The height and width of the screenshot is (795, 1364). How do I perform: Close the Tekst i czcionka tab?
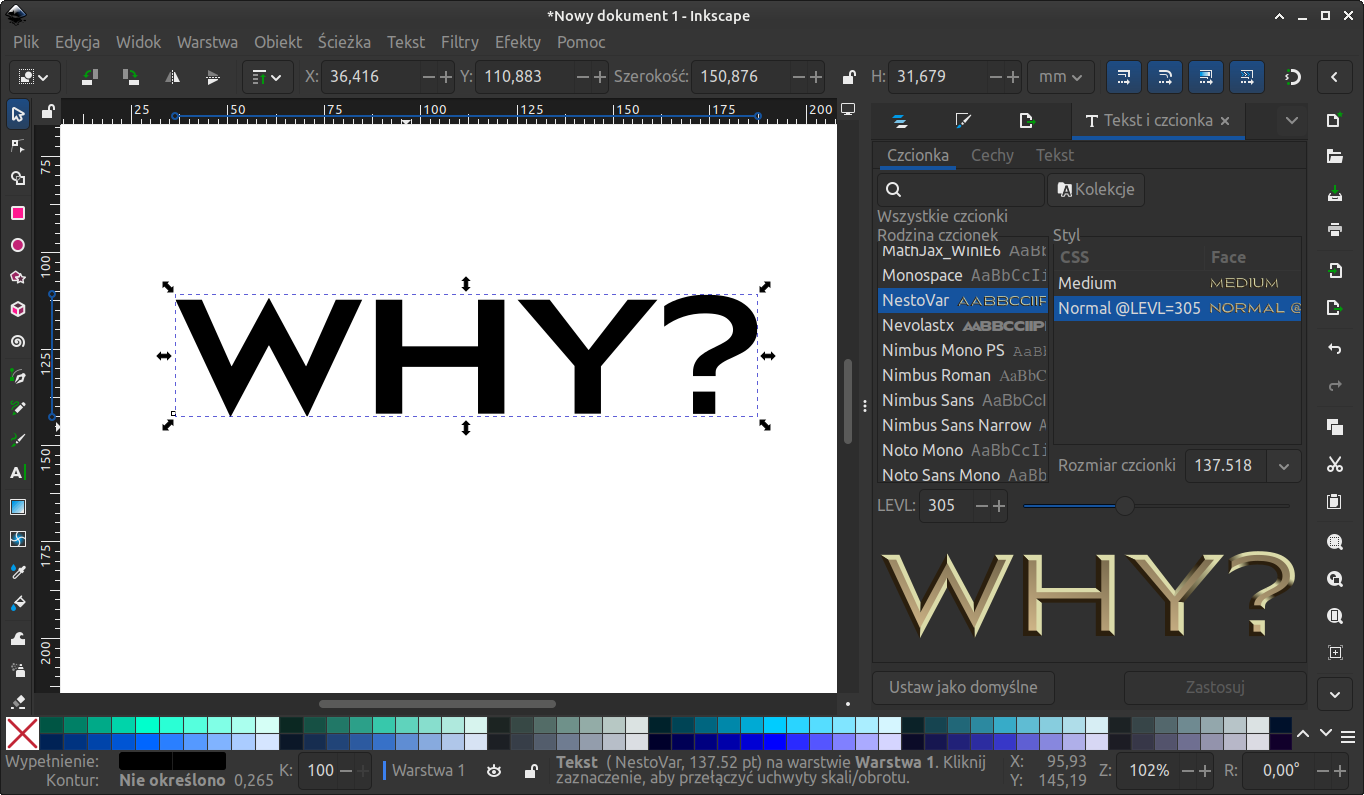click(1226, 120)
